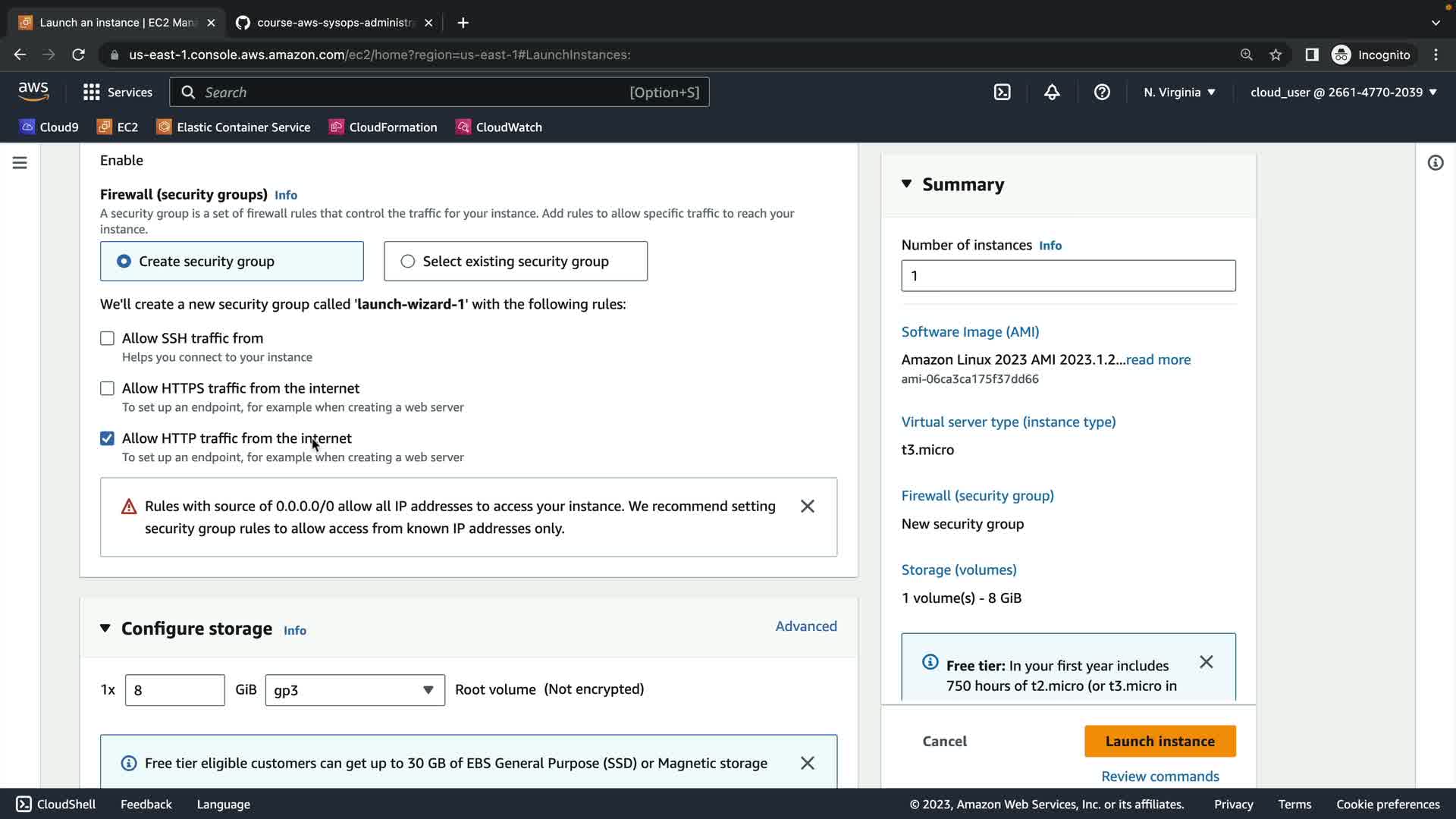Click the Number of instances field
Viewport: 1456px width, 819px height.
pyautogui.click(x=1068, y=275)
